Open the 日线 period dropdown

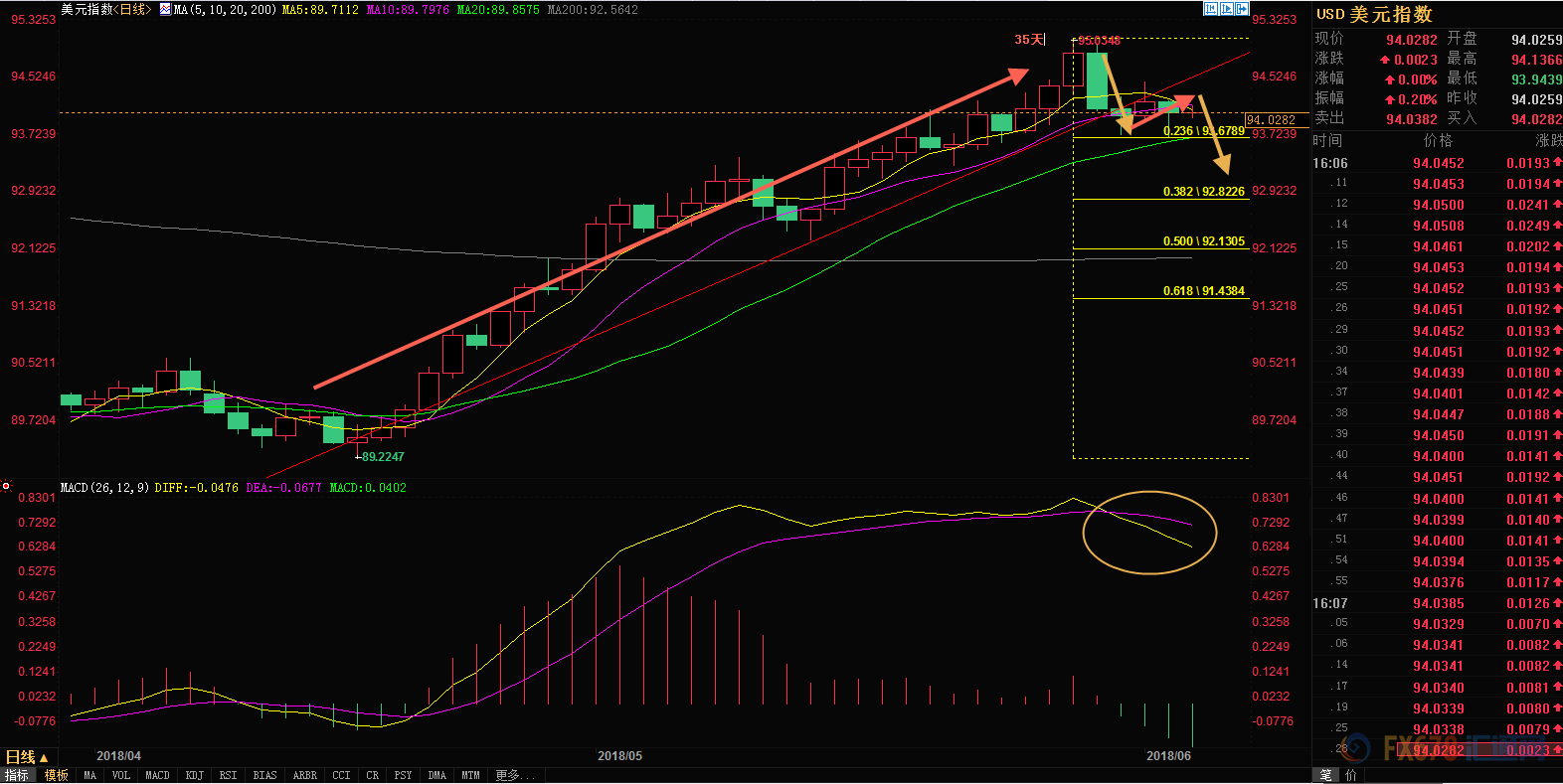point(27,757)
